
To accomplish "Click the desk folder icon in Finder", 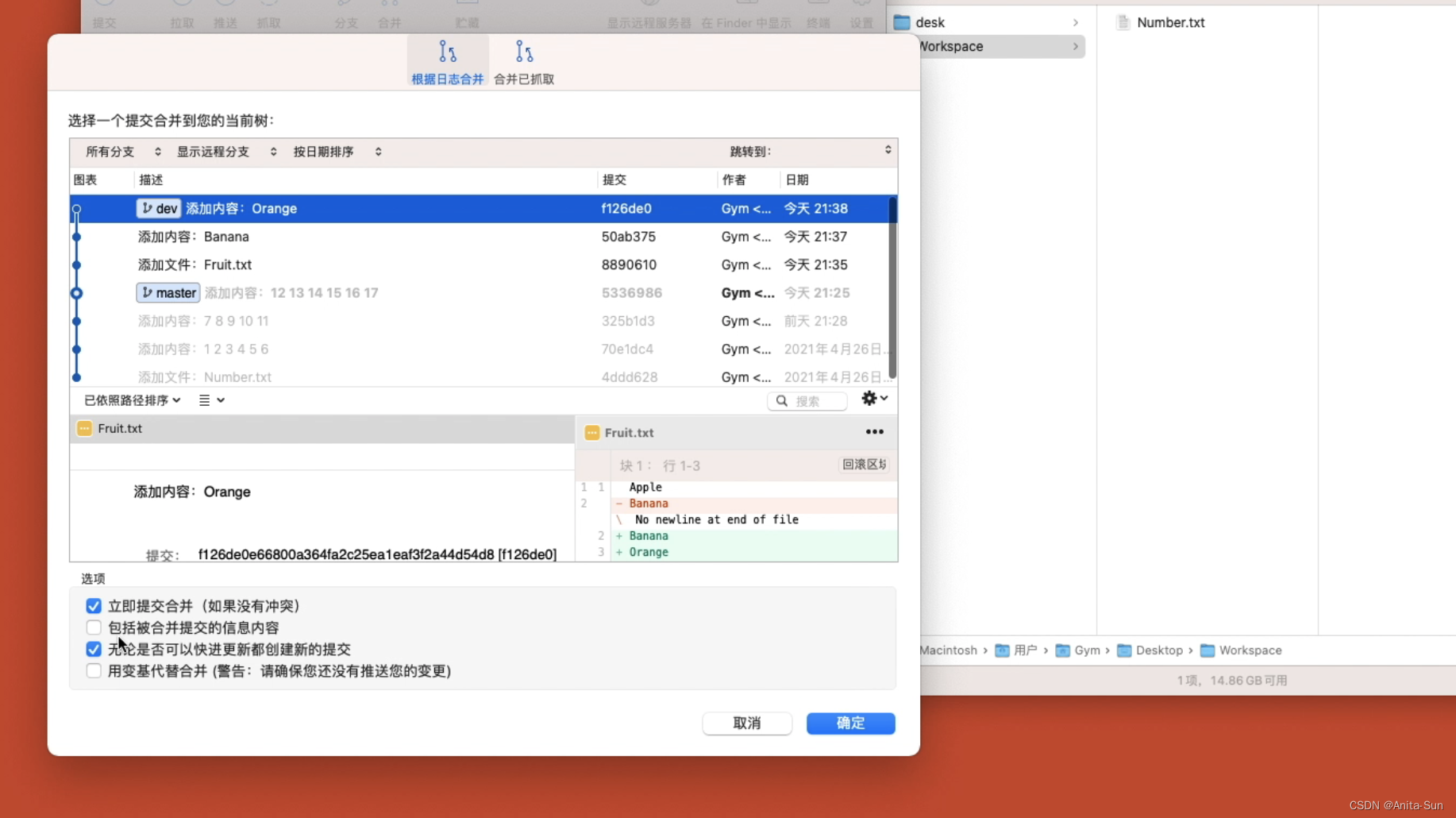I will point(902,23).
